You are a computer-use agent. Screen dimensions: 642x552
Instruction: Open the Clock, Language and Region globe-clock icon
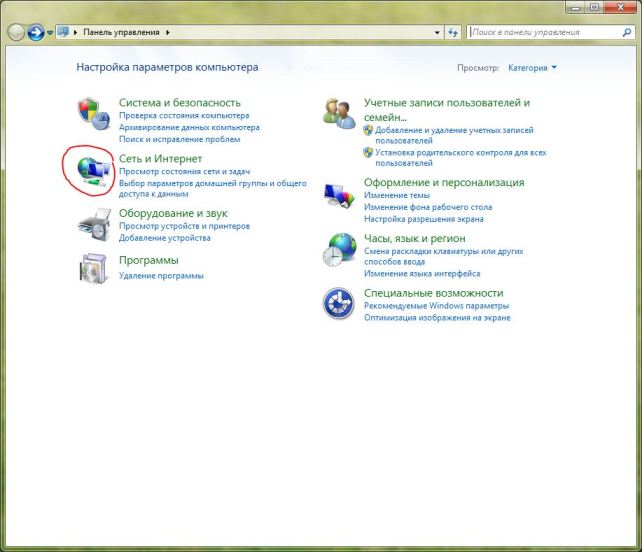(339, 250)
